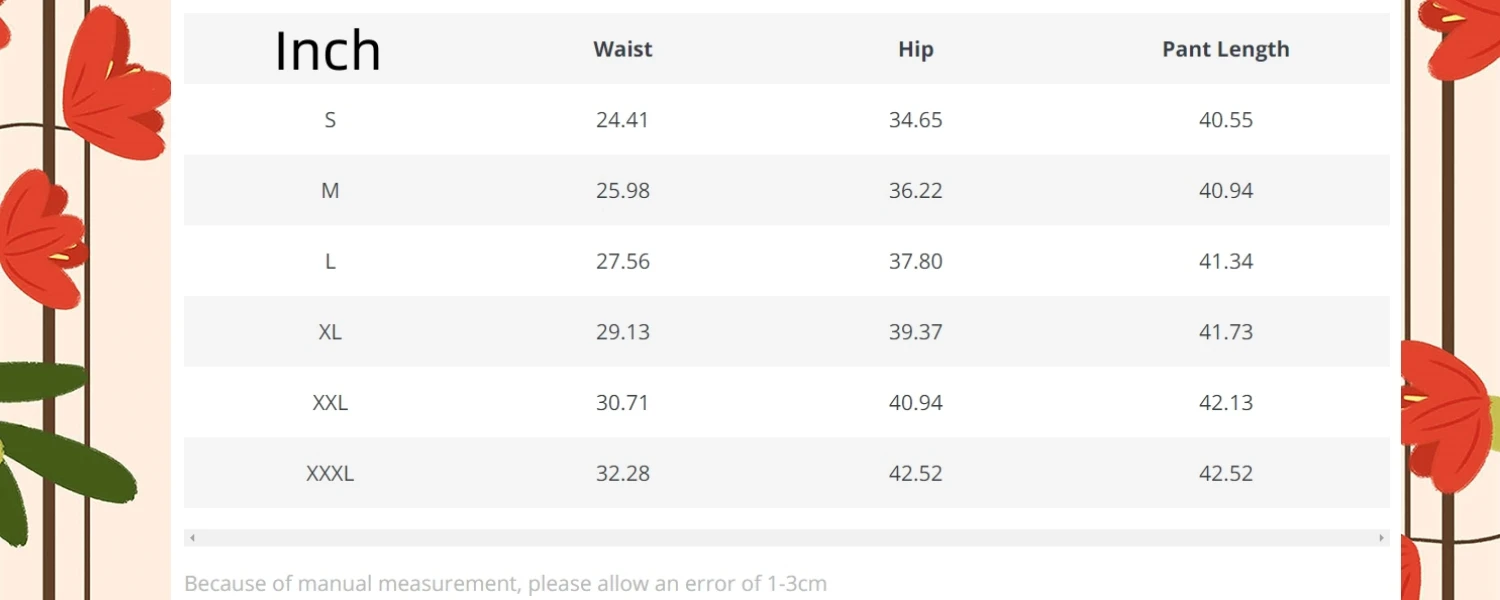Click the XXL size row label
1500x600 pixels.
[330, 403]
